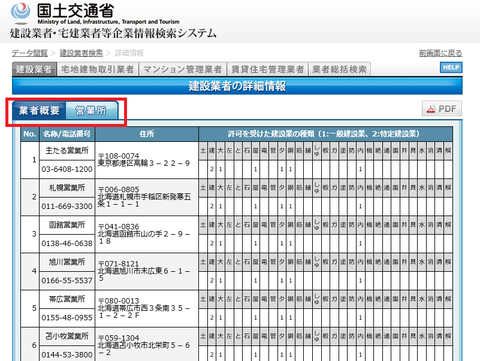Click the 国土交通省 ministry logo icon
The width and height of the screenshot is (480, 361).
click(21, 13)
